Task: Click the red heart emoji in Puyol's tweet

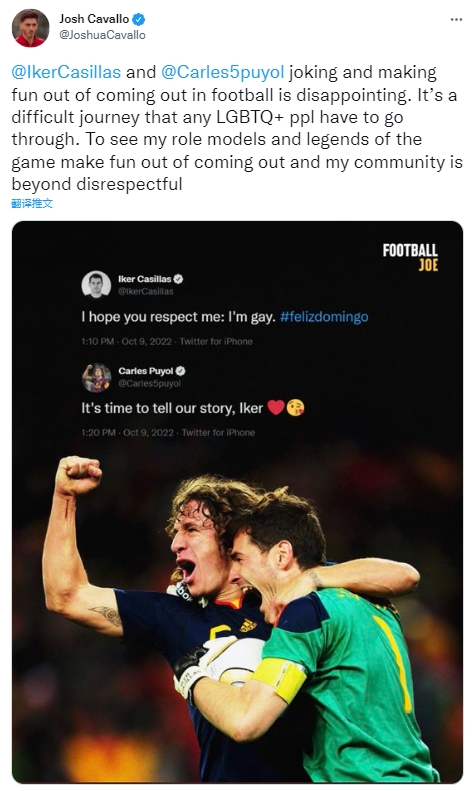Action: click(276, 408)
